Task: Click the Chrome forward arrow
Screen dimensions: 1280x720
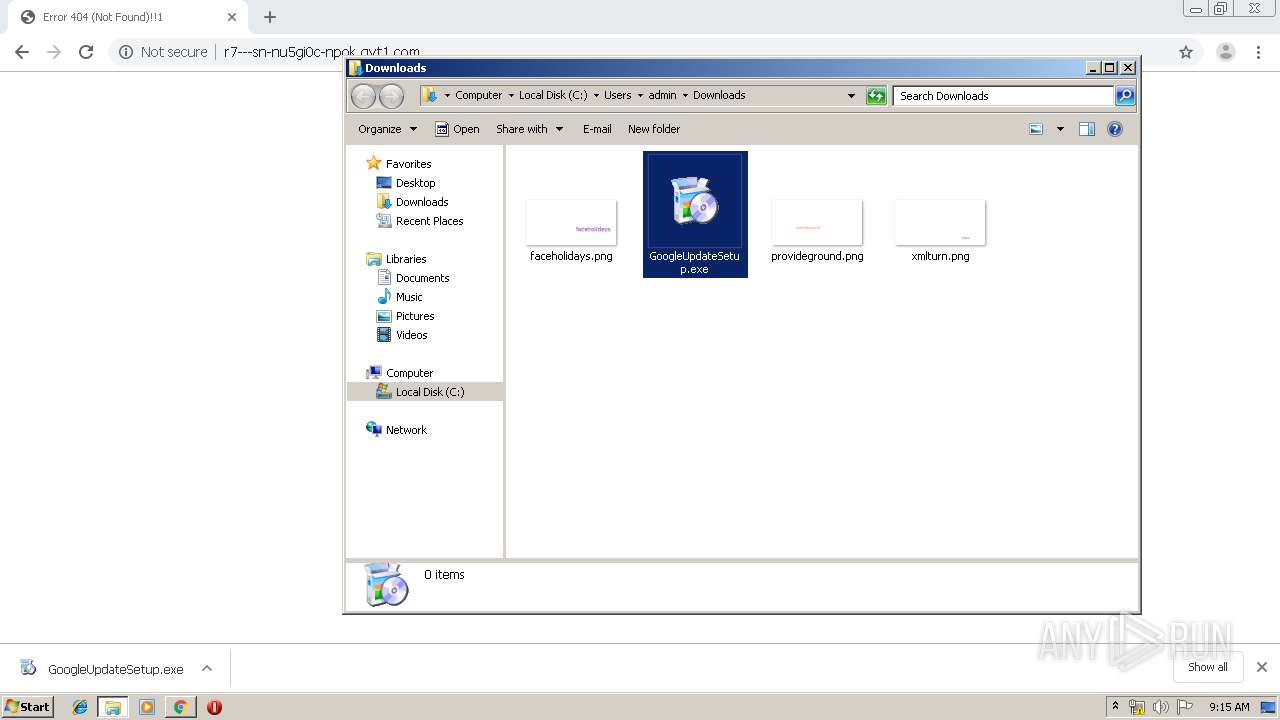Action: [54, 52]
